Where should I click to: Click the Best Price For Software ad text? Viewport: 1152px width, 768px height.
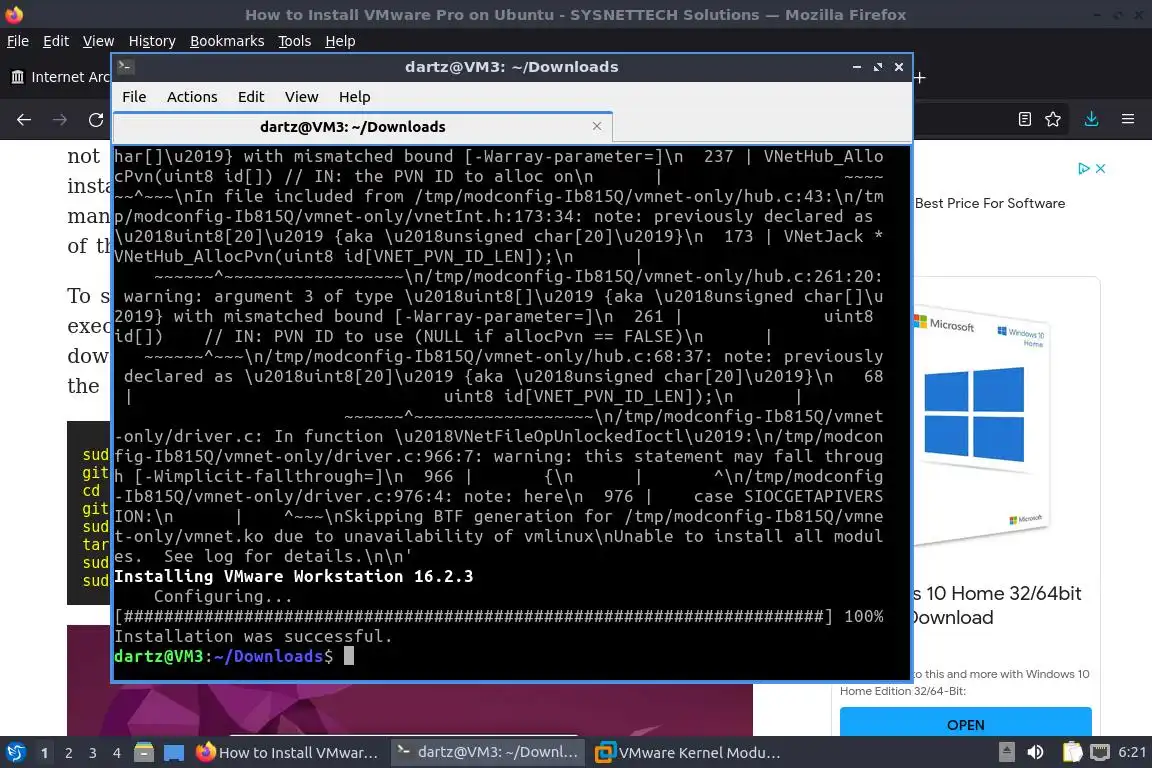990,204
